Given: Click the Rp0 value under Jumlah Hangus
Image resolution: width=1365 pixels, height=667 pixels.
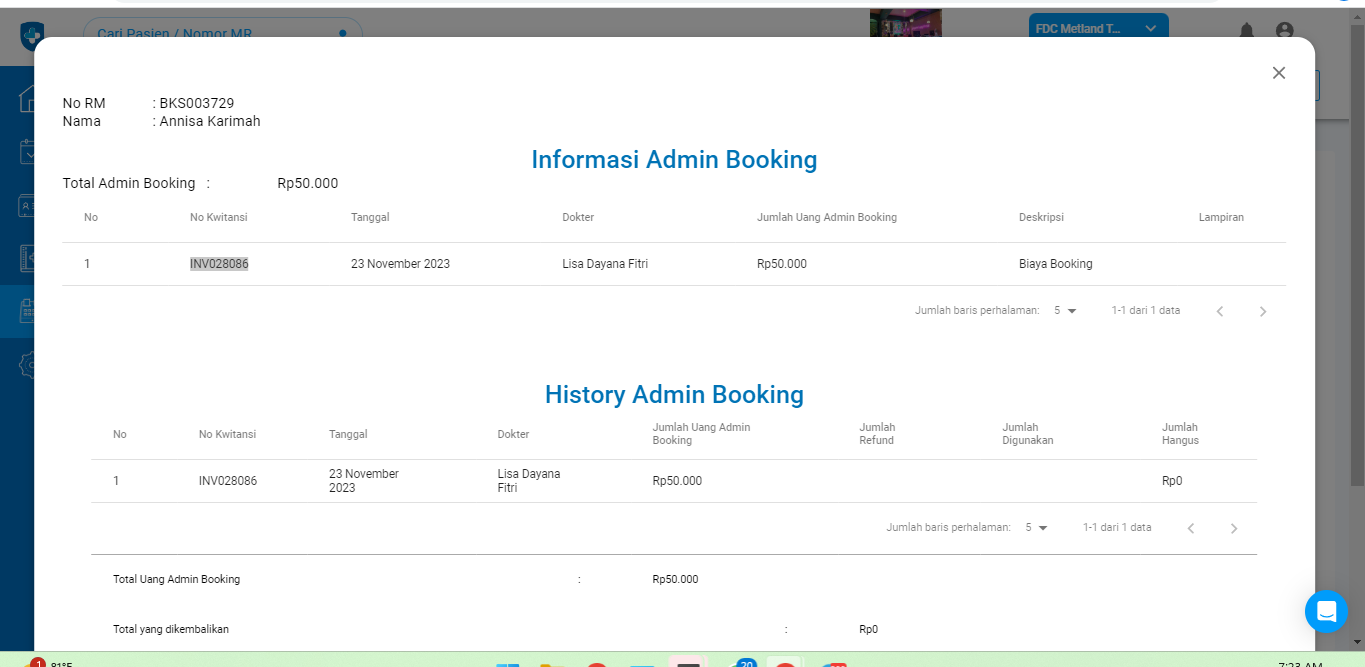Looking at the screenshot, I should tap(1172, 481).
